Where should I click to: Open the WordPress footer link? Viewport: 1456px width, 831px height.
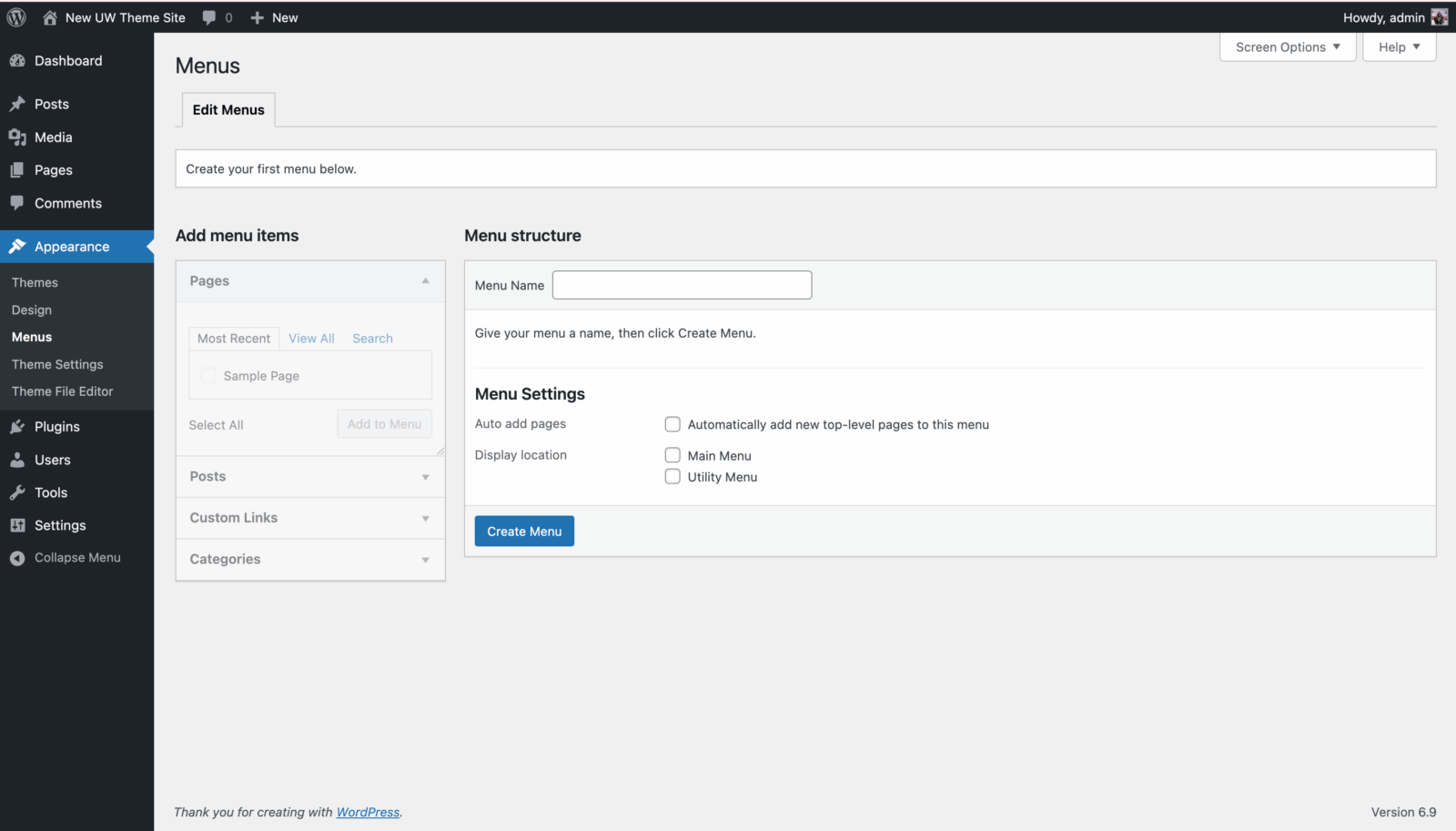coord(368,812)
